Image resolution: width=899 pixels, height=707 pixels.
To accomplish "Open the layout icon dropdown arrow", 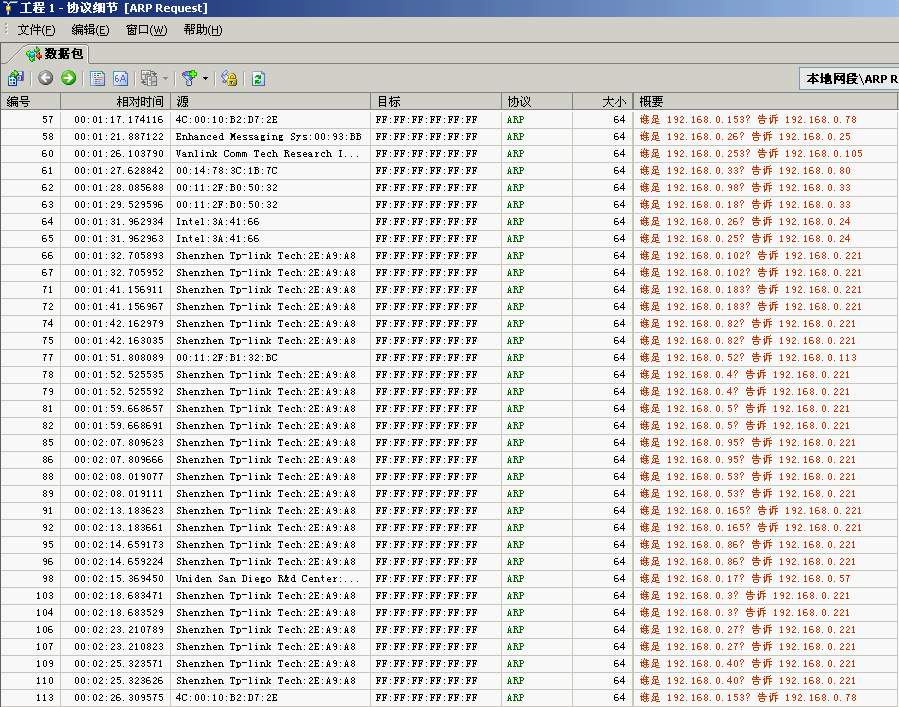I will pyautogui.click(x=165, y=78).
